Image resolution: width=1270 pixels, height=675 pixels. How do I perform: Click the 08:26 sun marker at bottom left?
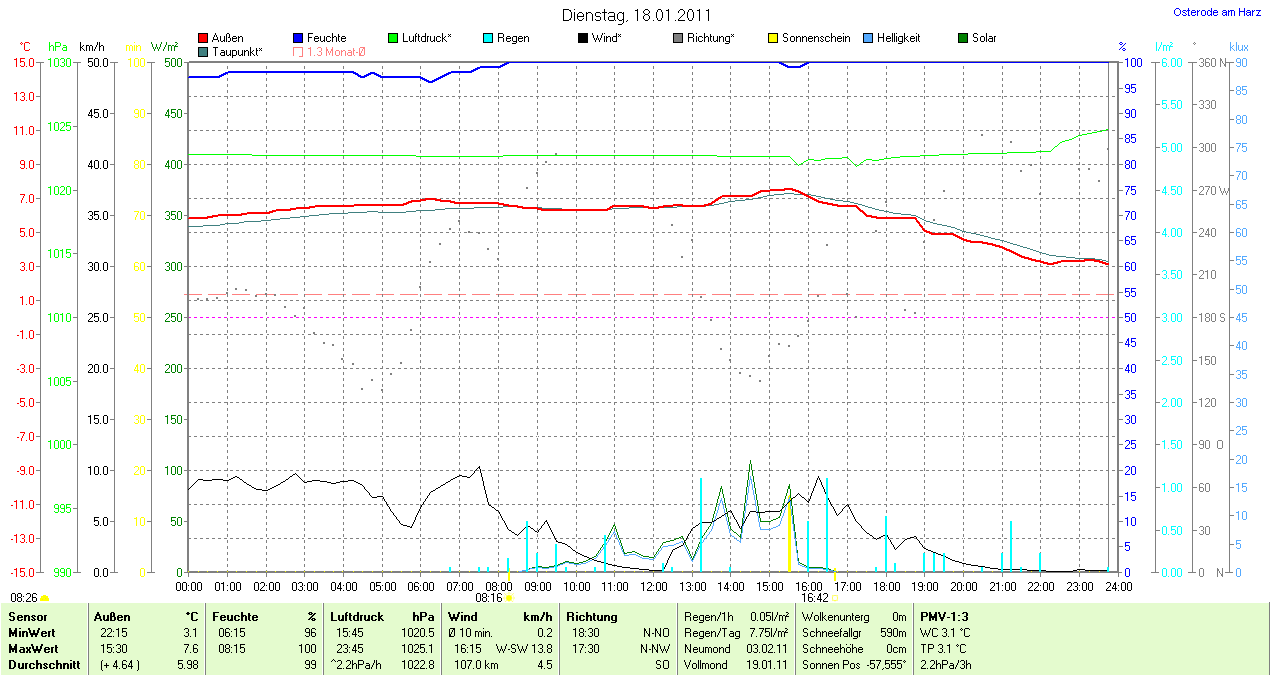coord(25,598)
